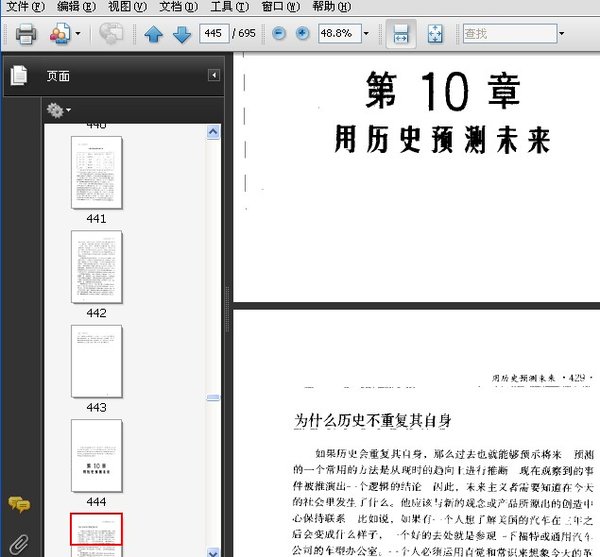Expand the Collaborate dropdown arrow
Viewport: 600px width, 557px height.
[x=78, y=34]
